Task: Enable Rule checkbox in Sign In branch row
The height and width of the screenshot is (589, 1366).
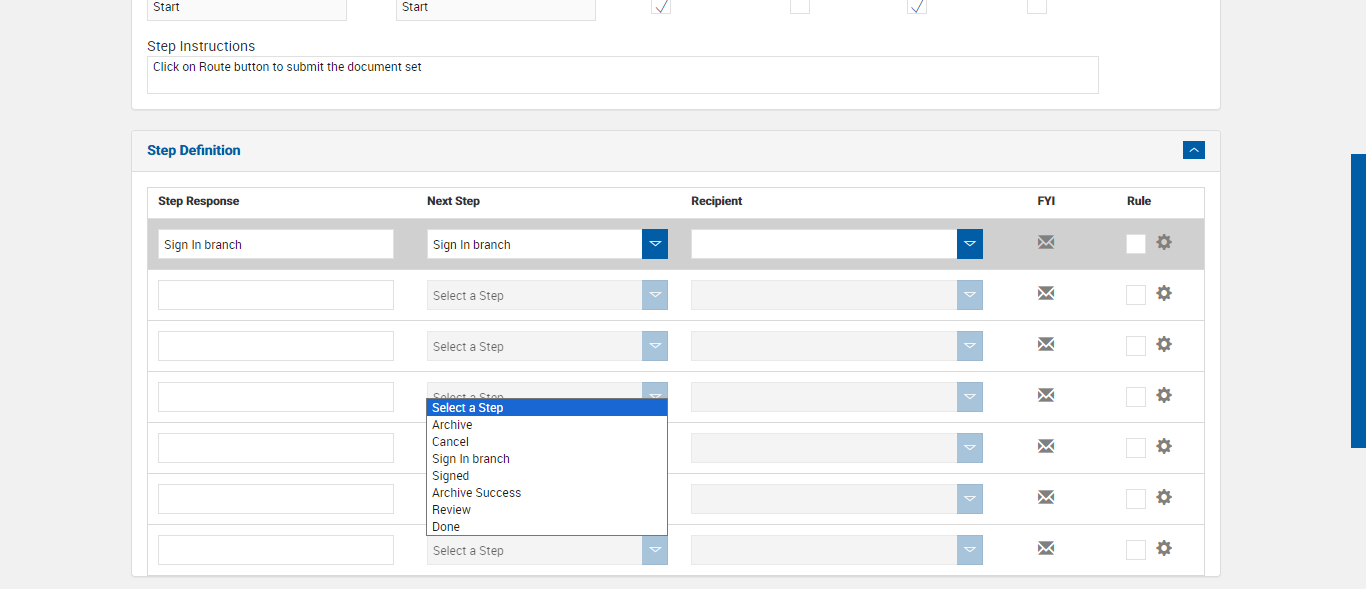Action: pyautogui.click(x=1136, y=244)
